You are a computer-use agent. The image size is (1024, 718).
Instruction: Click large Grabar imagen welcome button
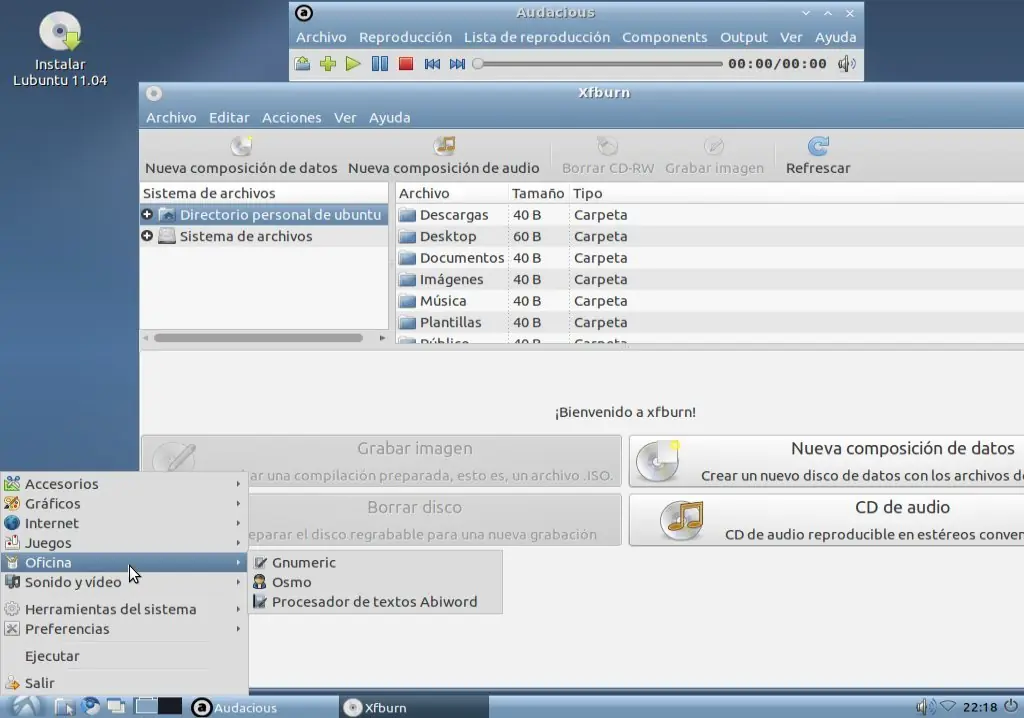[381, 461]
